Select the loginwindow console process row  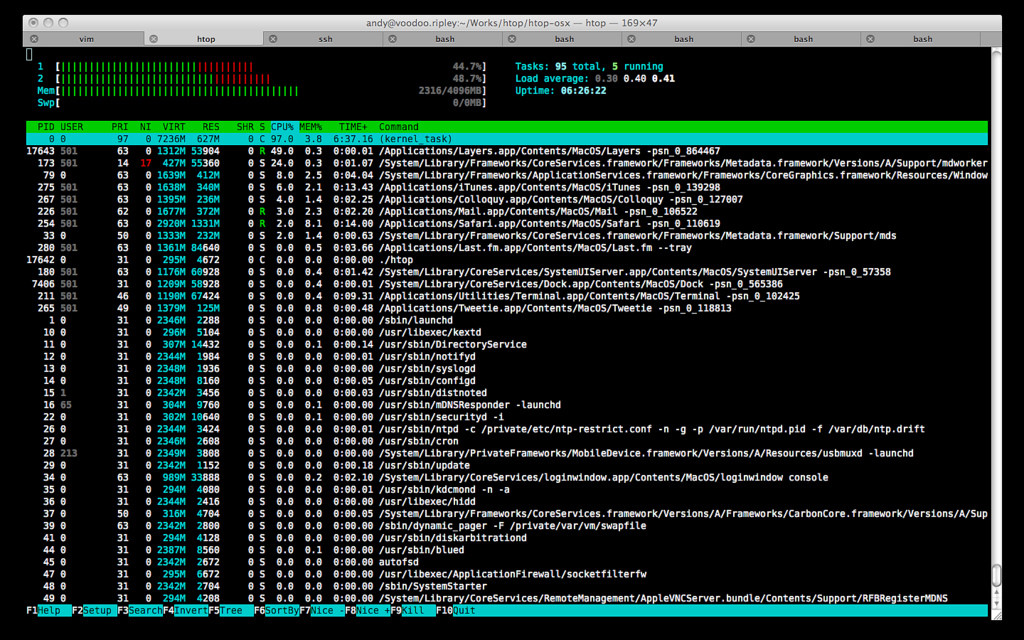507,477
